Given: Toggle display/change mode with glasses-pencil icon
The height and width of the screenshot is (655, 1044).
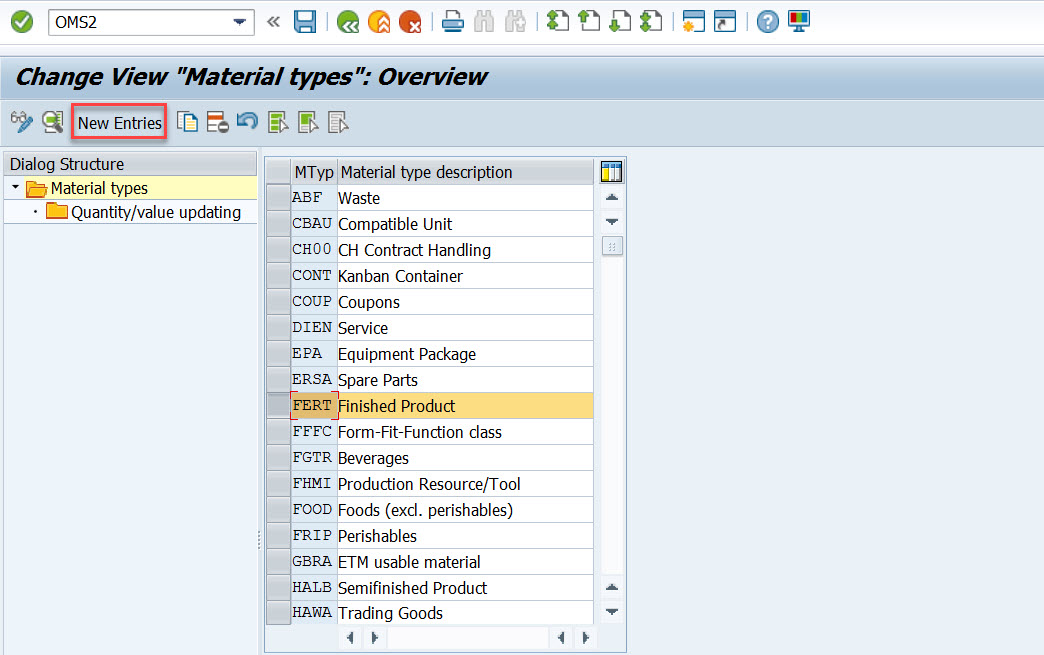Looking at the screenshot, I should [20, 121].
